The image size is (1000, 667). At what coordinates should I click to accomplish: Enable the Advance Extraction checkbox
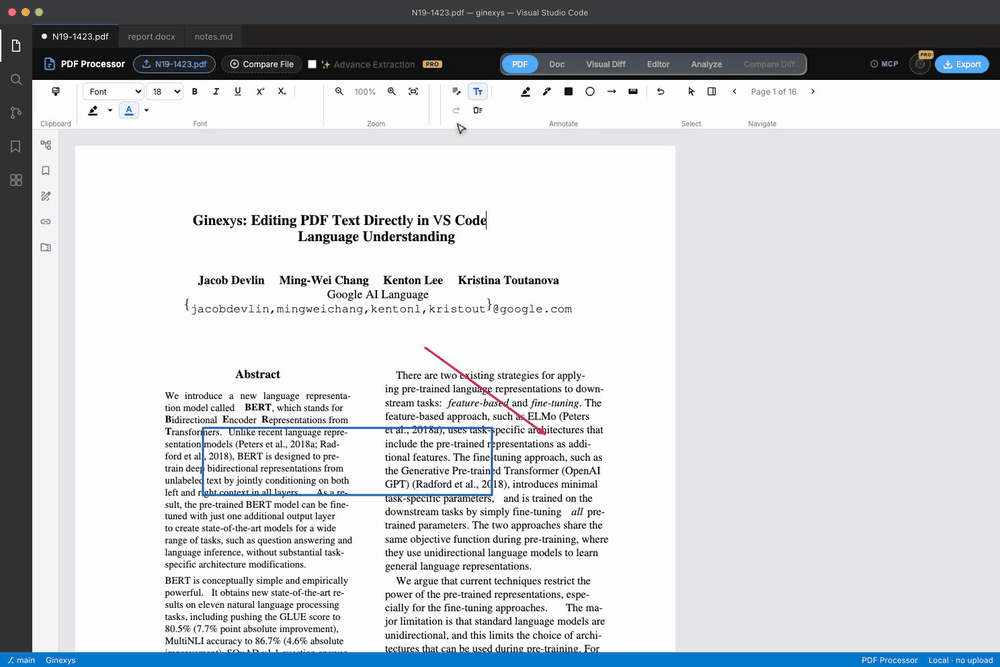[x=312, y=64]
